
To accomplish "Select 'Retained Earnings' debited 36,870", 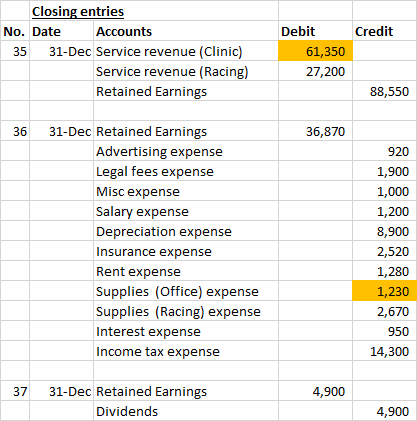I will [186, 131].
